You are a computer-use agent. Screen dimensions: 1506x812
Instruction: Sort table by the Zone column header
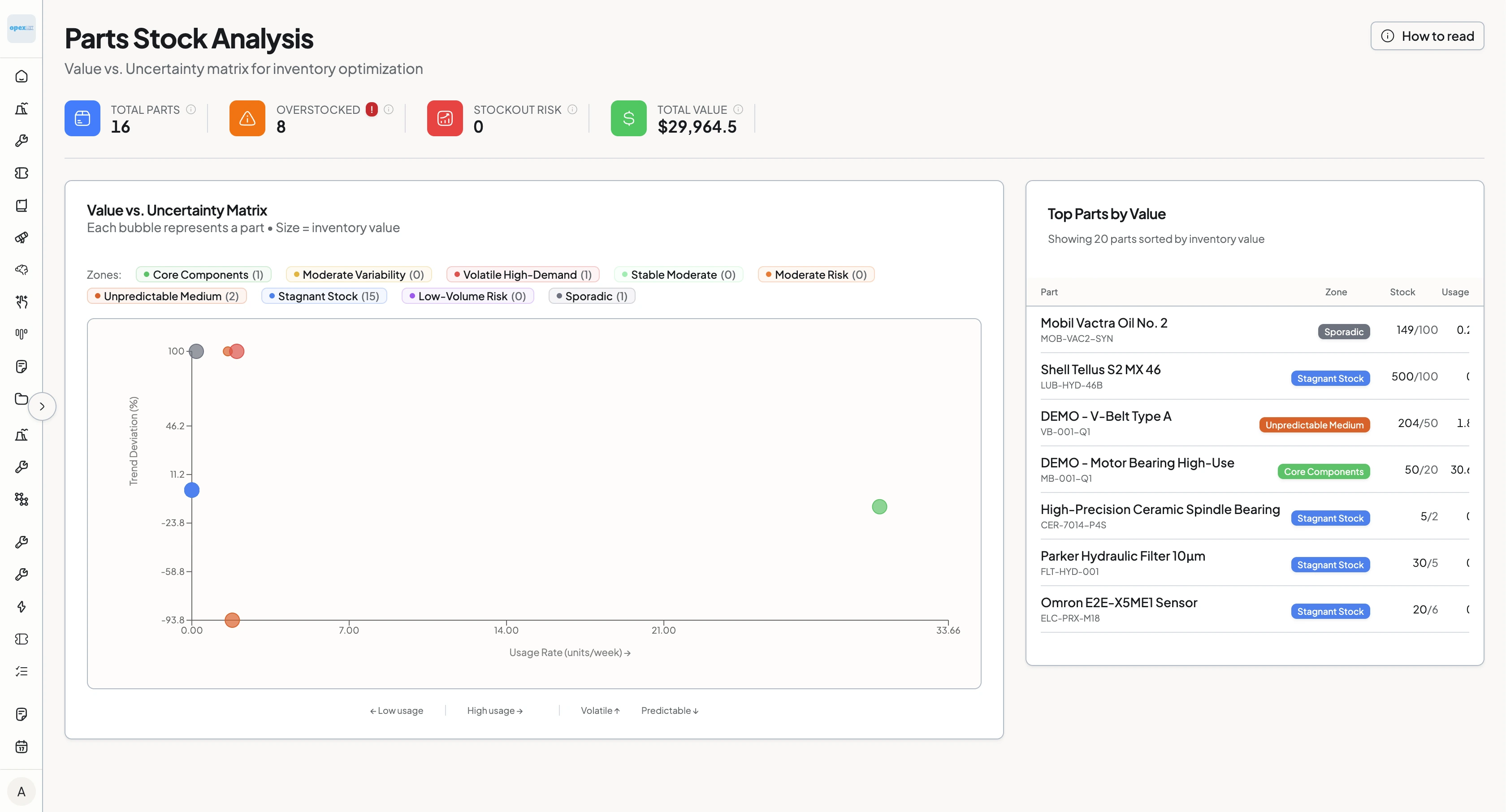(x=1336, y=292)
